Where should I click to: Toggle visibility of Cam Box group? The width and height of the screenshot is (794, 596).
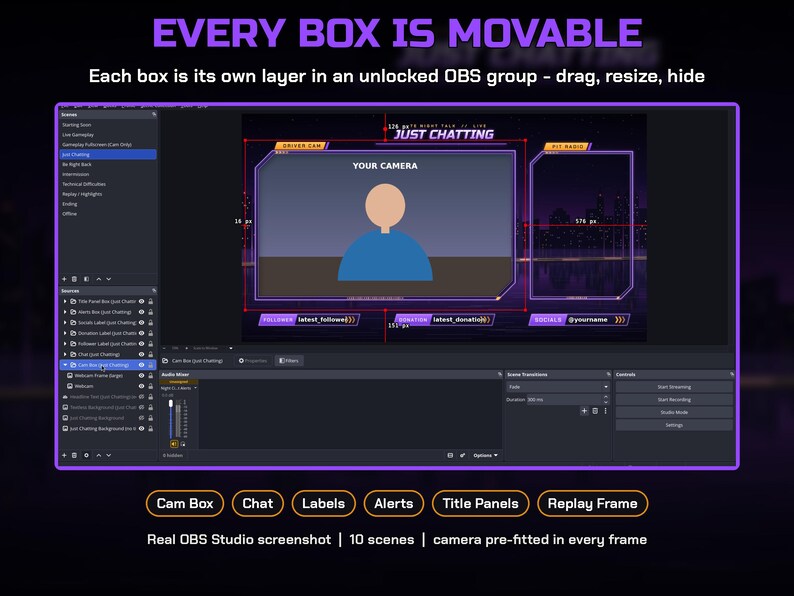pyautogui.click(x=142, y=365)
